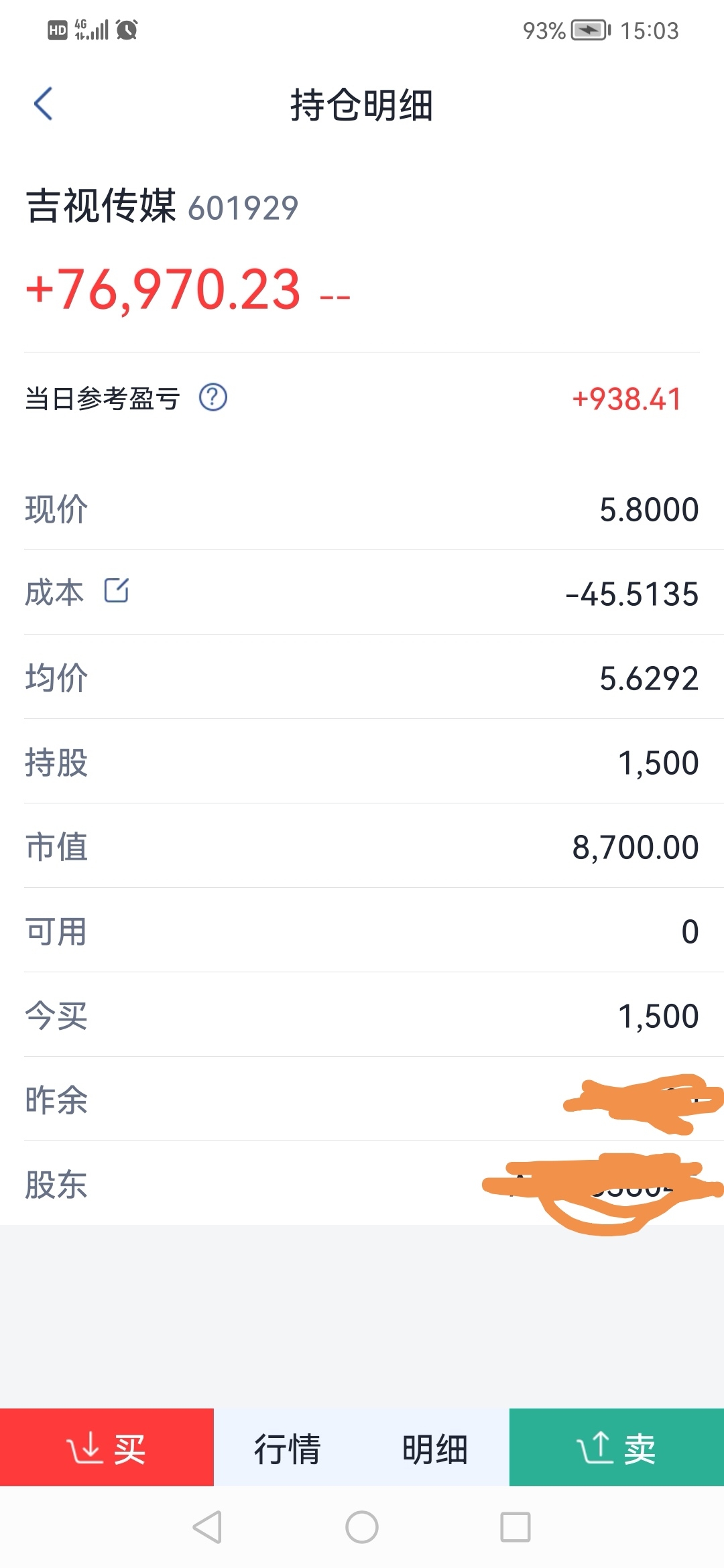Tap the 吉视传媒 stock name
The image size is (724, 1568).
pyautogui.click(x=101, y=205)
